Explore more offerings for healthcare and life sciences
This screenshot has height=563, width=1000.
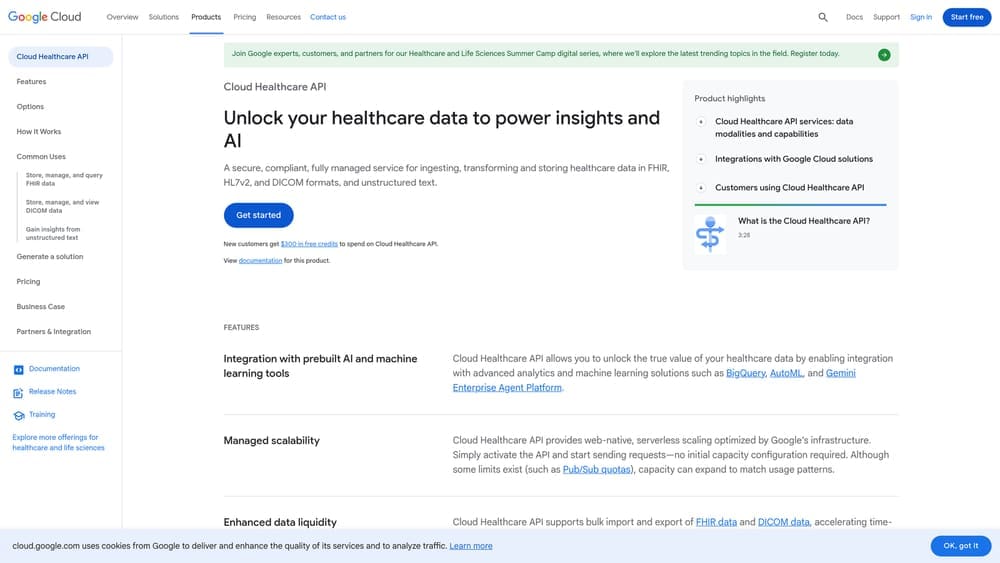click(58, 442)
